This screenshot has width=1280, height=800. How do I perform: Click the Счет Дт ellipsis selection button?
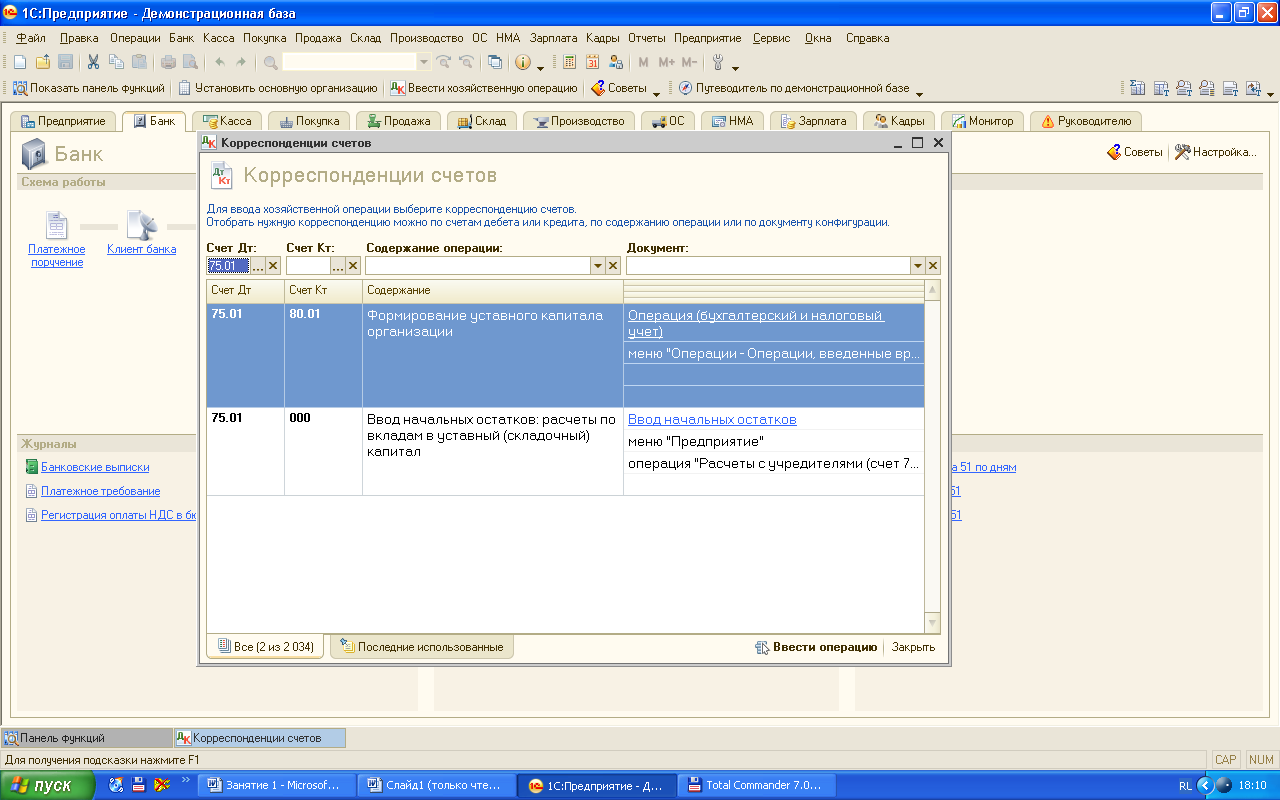(x=257, y=266)
